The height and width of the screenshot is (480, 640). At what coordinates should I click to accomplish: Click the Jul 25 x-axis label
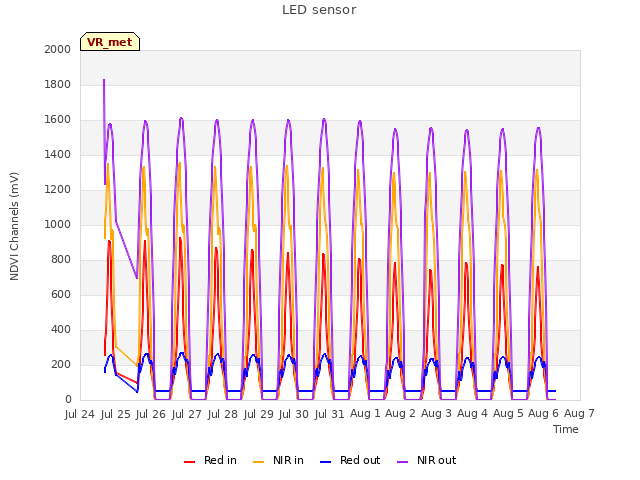(116, 414)
